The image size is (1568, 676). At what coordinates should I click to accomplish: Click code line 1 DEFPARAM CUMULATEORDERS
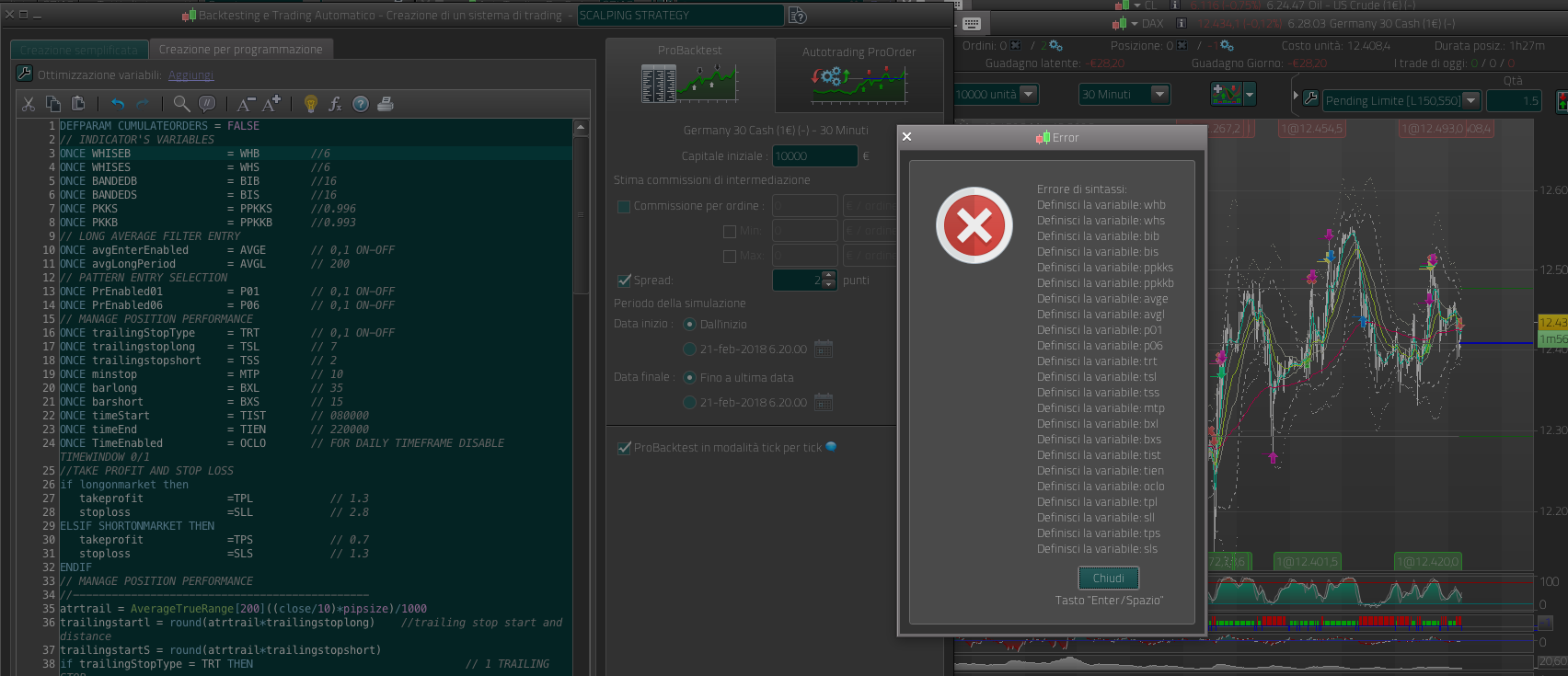(x=159, y=126)
